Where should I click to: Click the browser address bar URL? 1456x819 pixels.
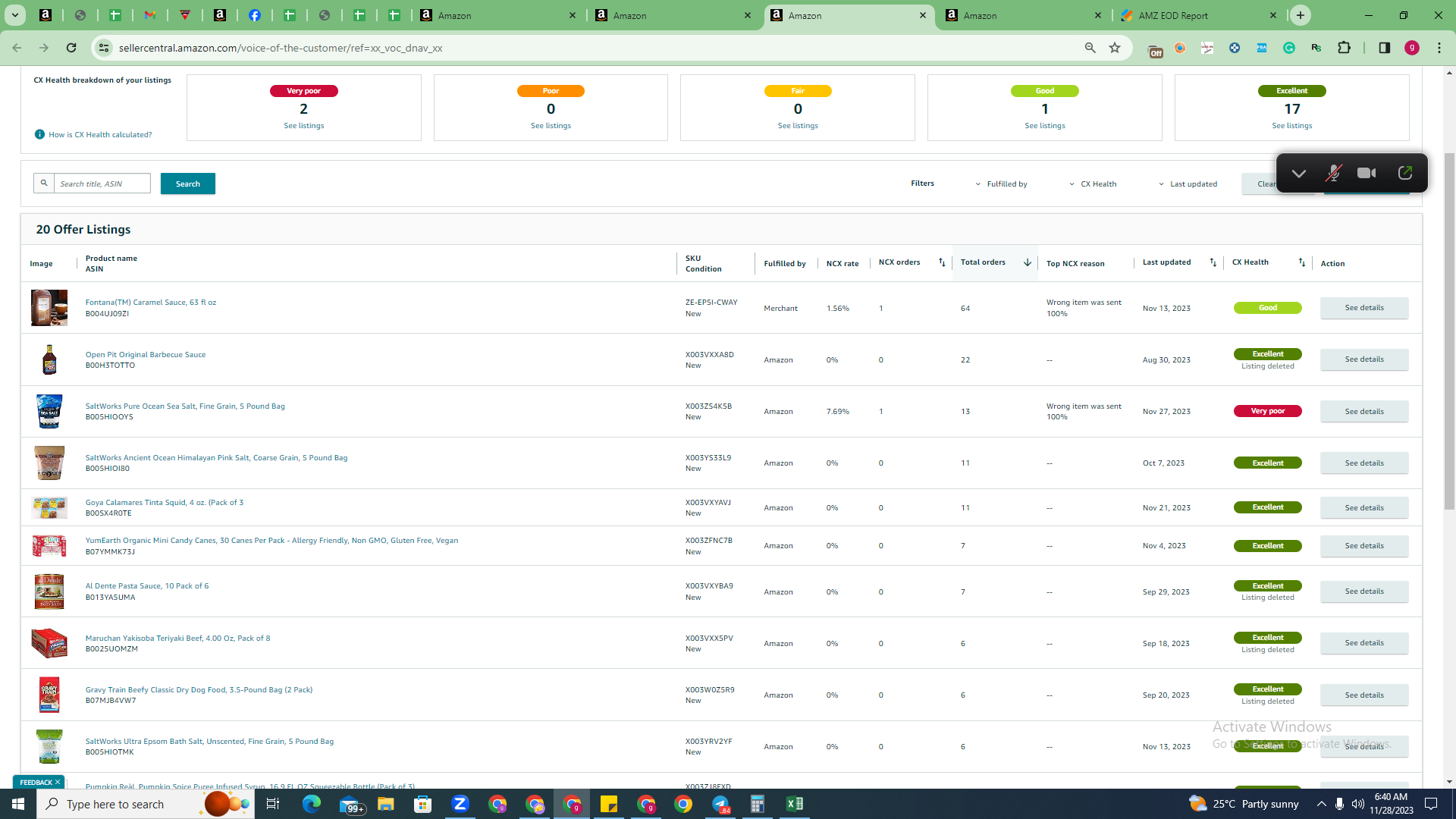(281, 48)
